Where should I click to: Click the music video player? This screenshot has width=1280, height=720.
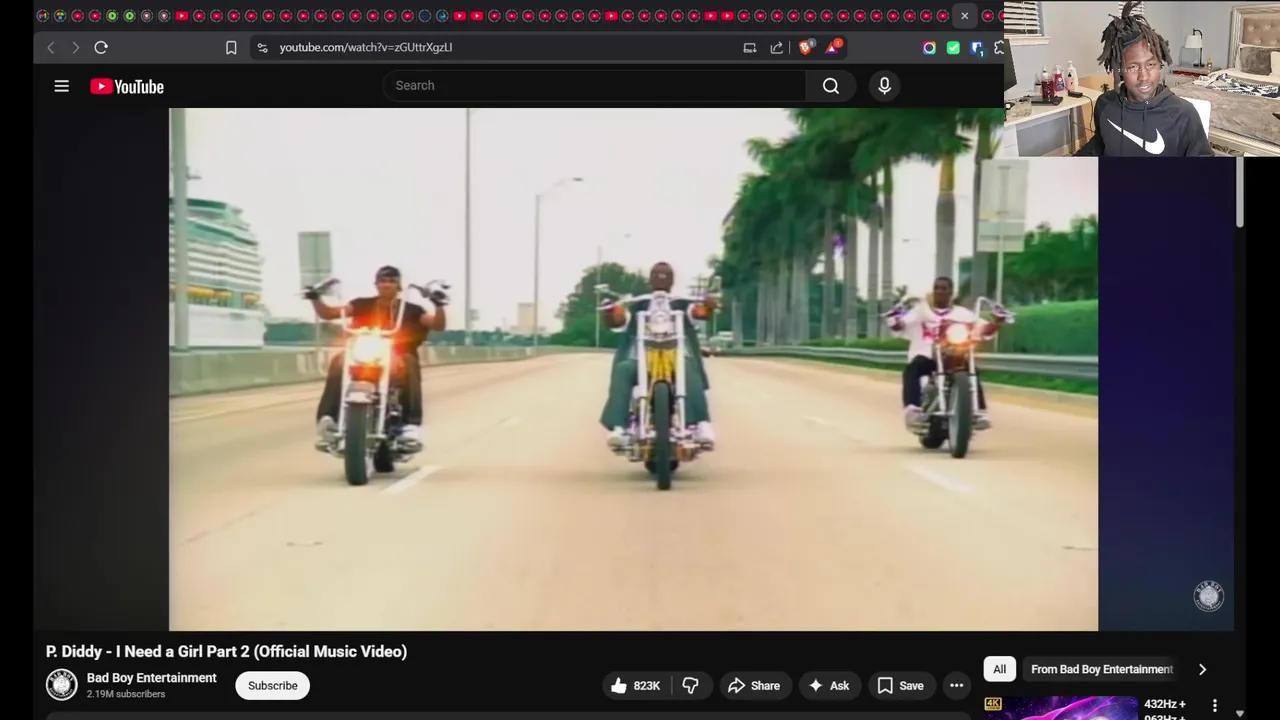pos(633,369)
